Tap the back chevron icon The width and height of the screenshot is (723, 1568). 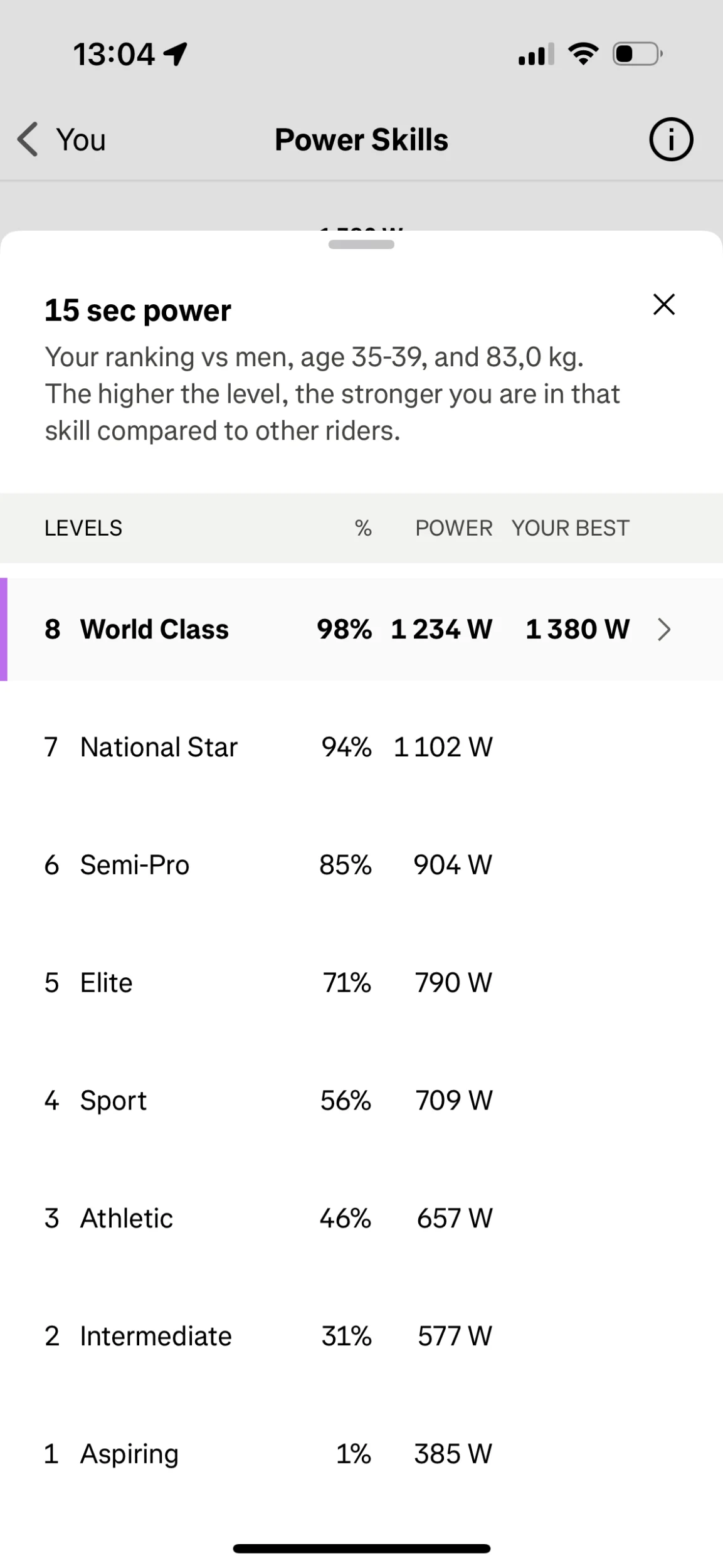click(x=28, y=139)
